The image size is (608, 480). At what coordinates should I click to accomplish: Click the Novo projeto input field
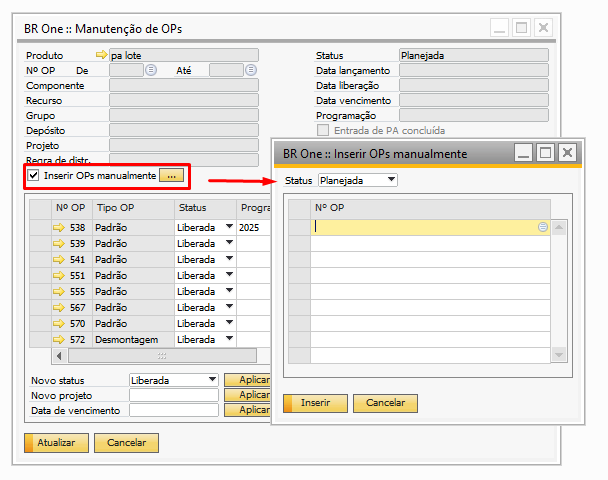(173, 395)
